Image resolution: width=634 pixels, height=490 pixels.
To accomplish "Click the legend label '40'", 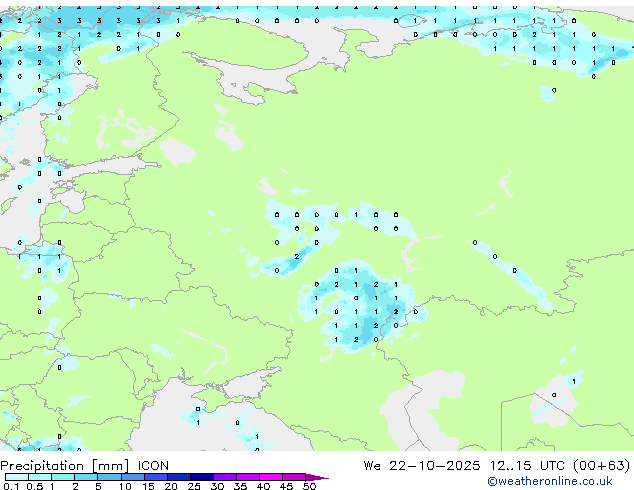I will click(x=263, y=486).
